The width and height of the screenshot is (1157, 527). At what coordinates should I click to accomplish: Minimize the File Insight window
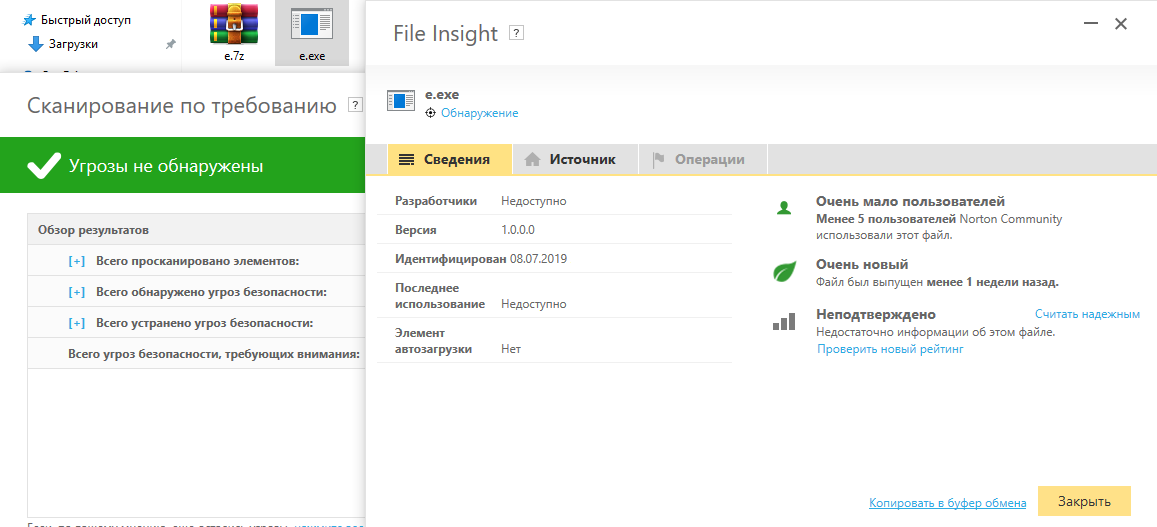click(x=1091, y=24)
